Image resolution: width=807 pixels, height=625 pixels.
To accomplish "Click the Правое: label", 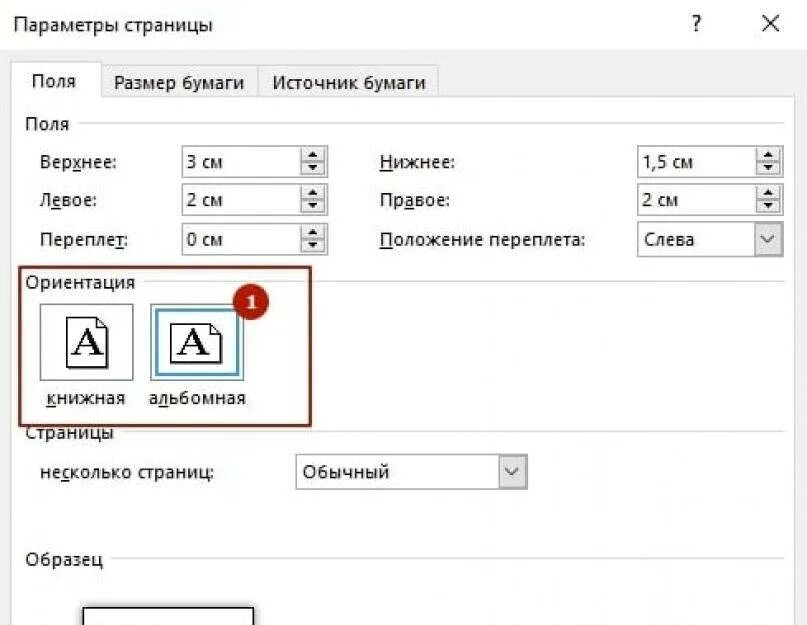I will [415, 200].
